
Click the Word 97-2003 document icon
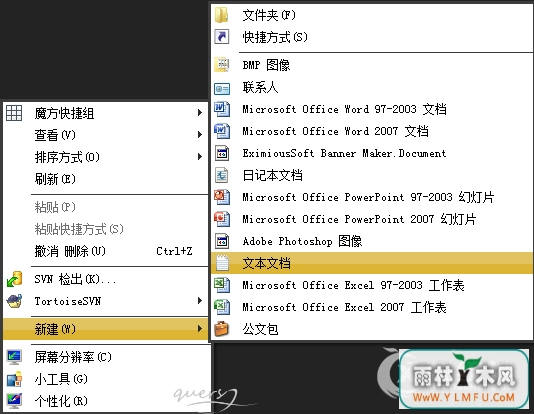click(x=222, y=109)
